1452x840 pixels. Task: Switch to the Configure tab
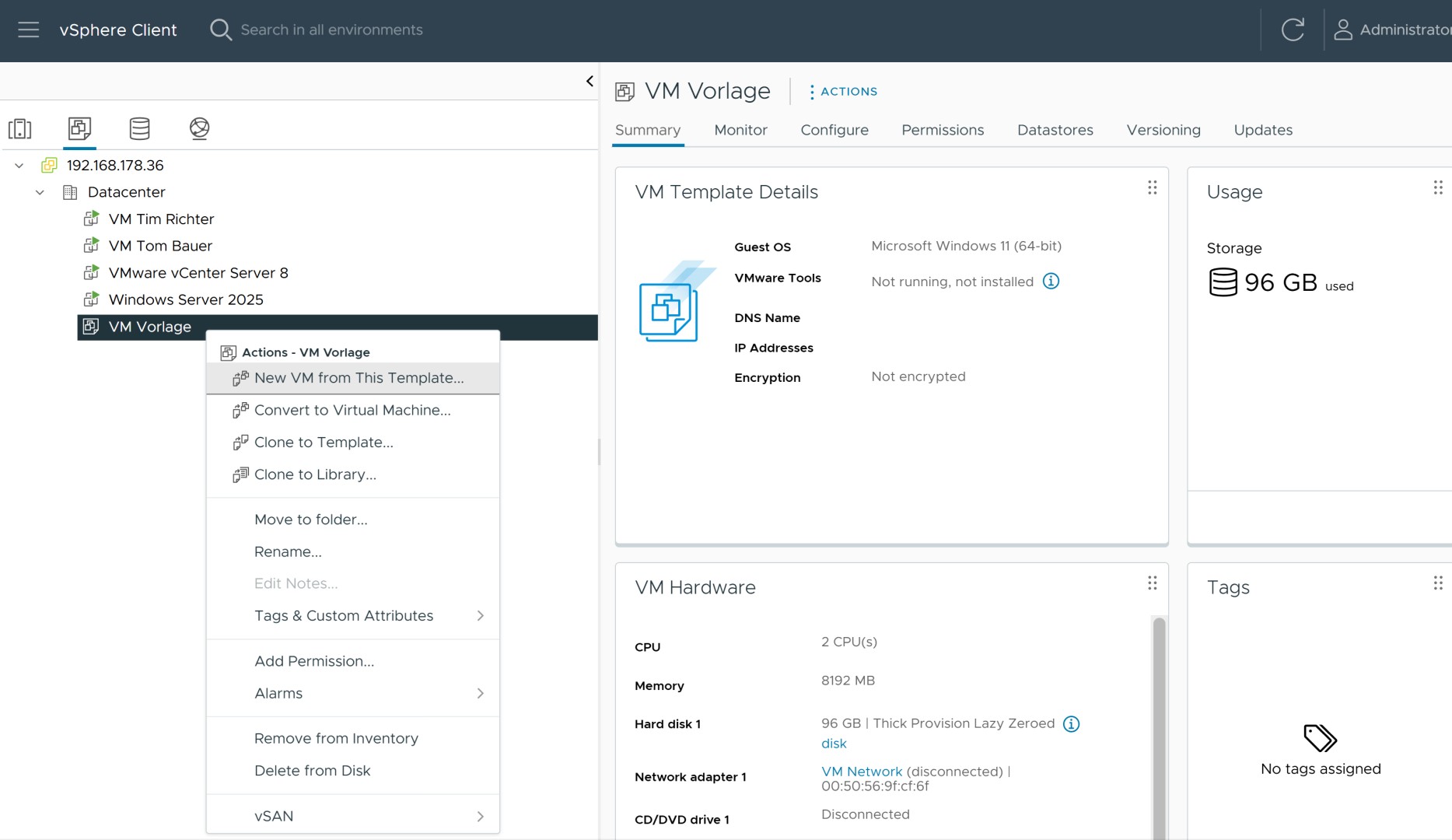[x=834, y=130]
